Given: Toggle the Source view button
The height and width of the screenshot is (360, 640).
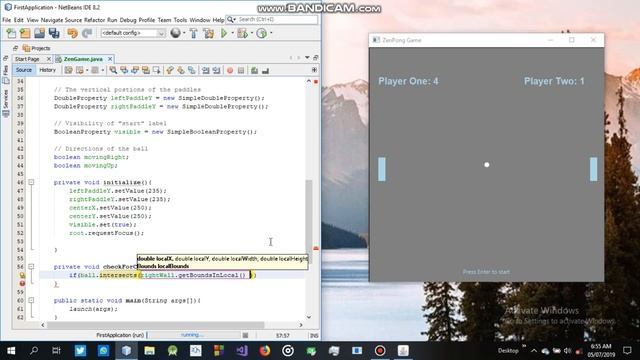Looking at the screenshot, I should pyautogui.click(x=24, y=70).
